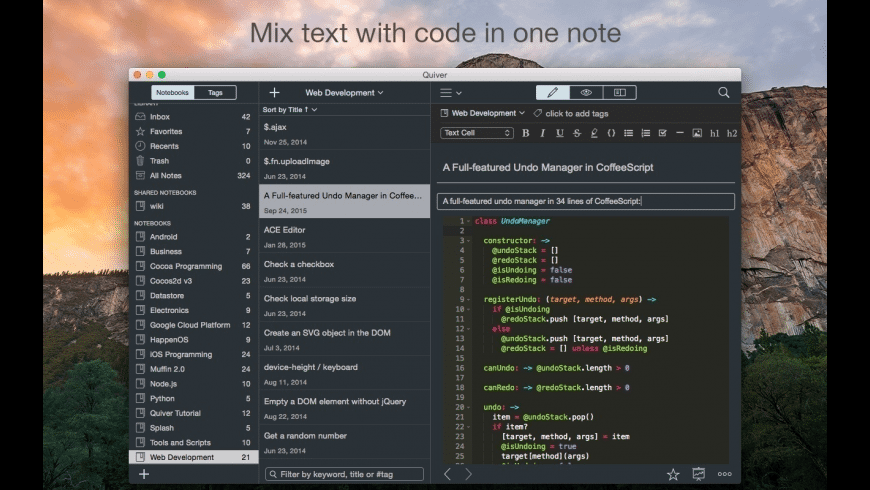
Task: Mark note as favorite with star
Action: [x=673, y=474]
